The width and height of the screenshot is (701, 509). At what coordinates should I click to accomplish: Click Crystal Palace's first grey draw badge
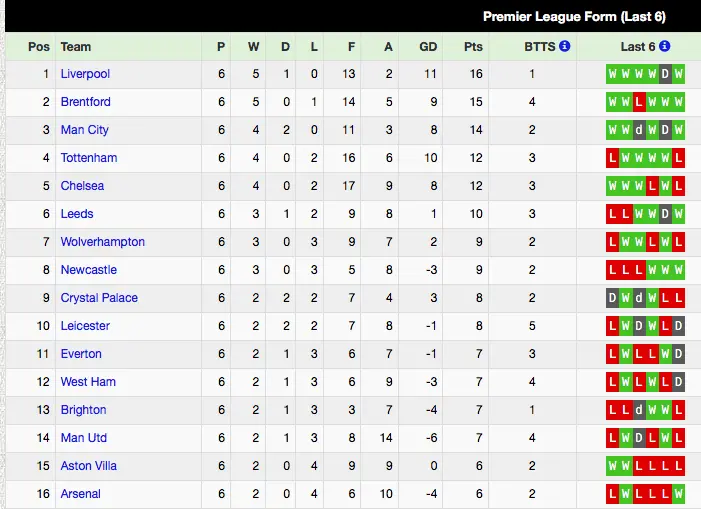[x=613, y=298]
